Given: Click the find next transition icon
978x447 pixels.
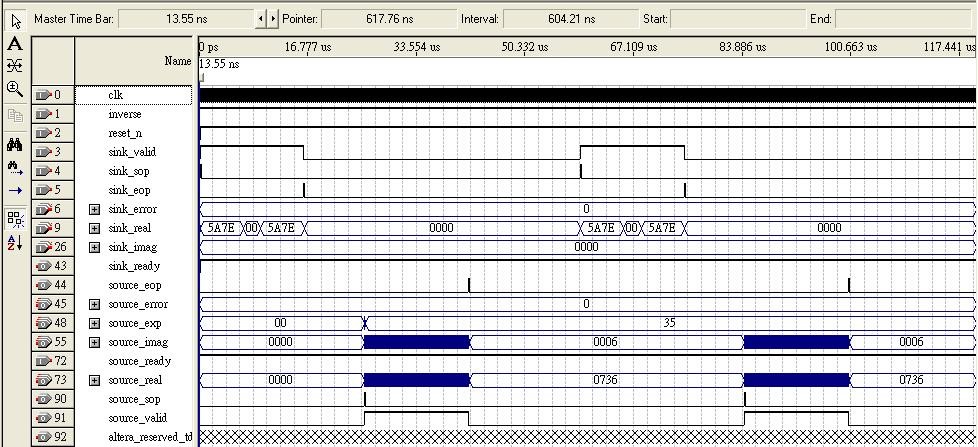Looking at the screenshot, I should click(x=15, y=167).
